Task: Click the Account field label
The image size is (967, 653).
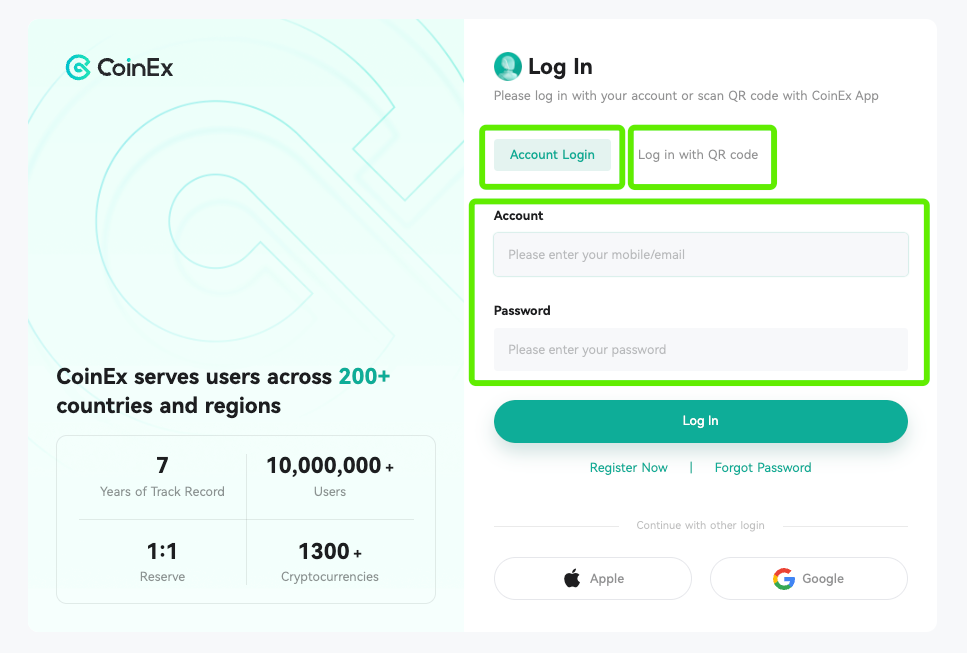Action: coord(519,216)
